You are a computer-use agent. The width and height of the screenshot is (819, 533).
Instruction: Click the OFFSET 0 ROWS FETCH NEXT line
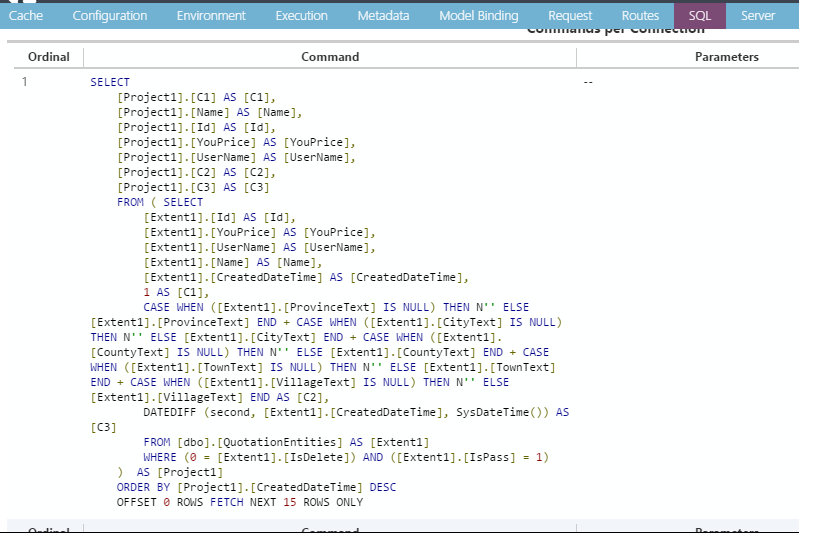(x=240, y=502)
